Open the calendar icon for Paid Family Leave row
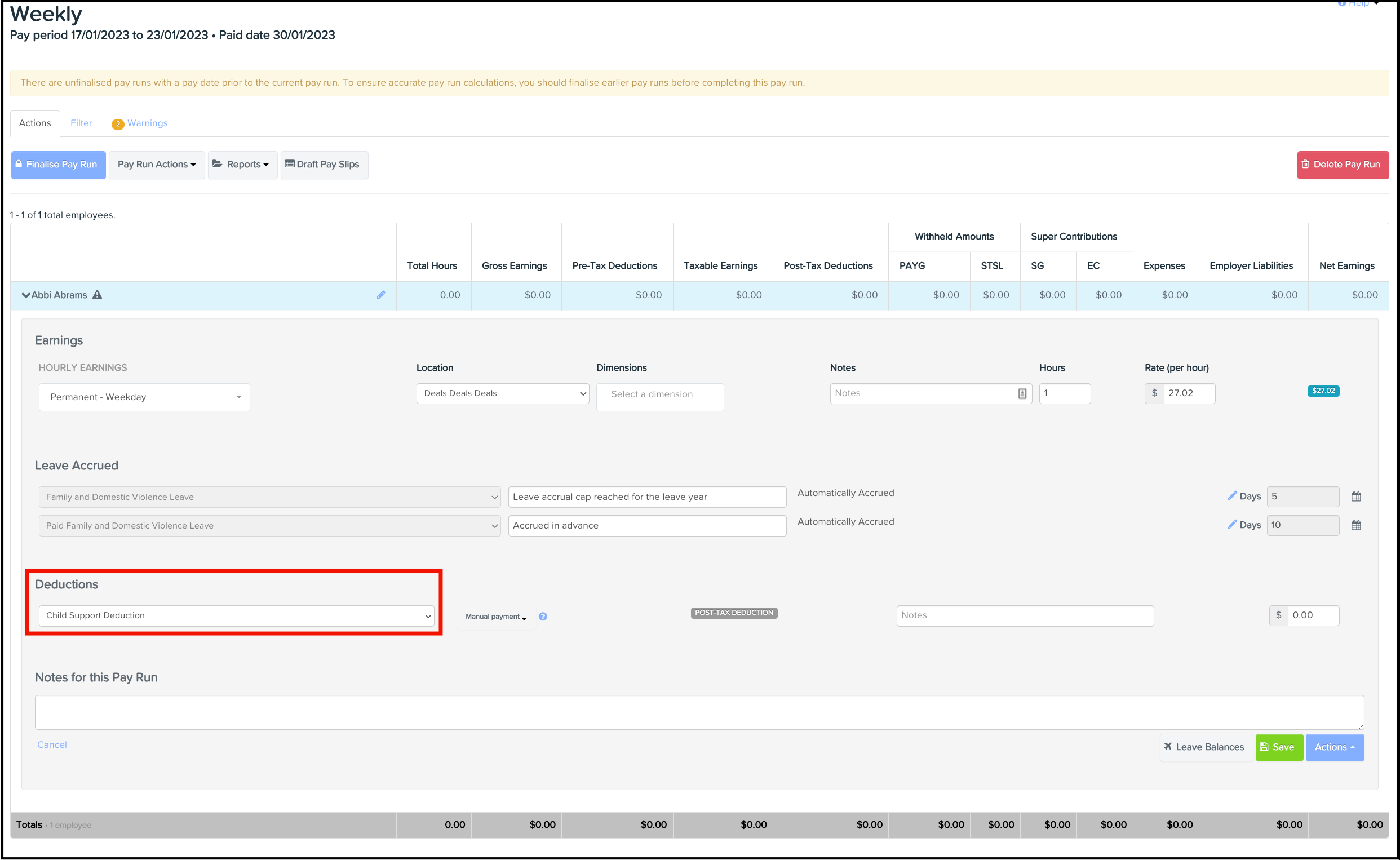The height and width of the screenshot is (860, 1400). point(1355,526)
